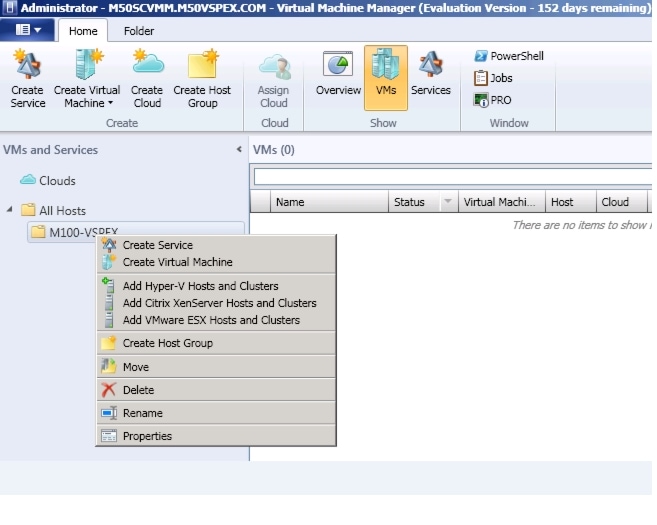Choose Create Host Group context menu item
Screen dimensions: 657x525
(x=216, y=343)
